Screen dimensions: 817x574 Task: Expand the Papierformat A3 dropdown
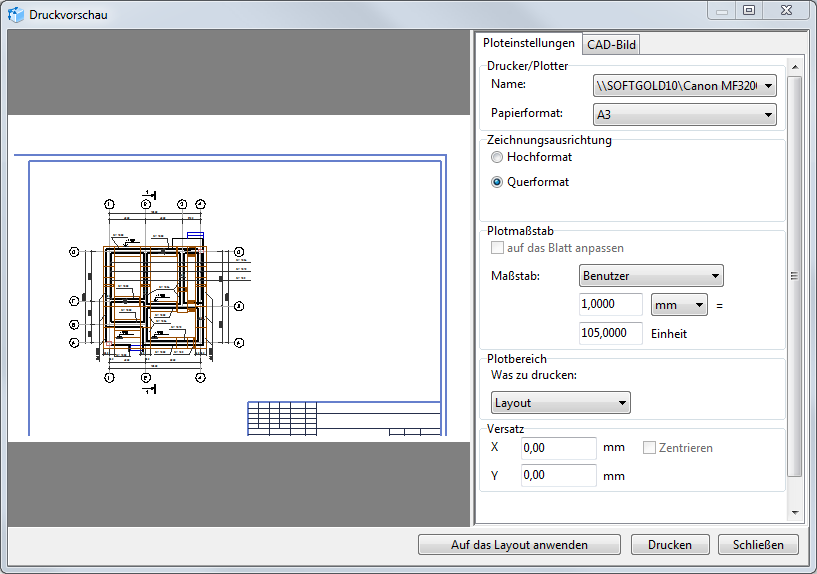pyautogui.click(x=683, y=115)
